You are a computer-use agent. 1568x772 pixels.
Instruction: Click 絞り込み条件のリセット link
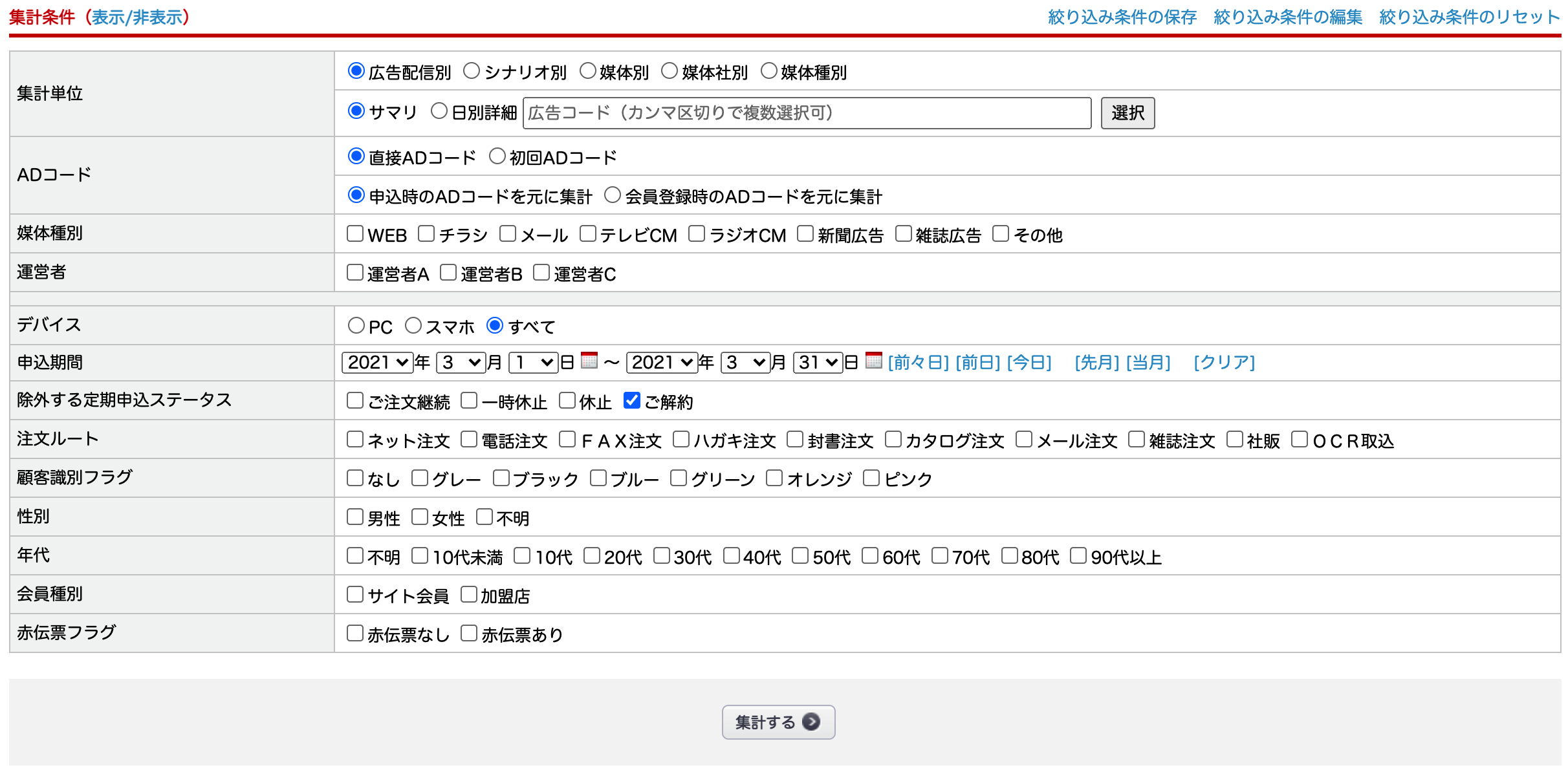click(1468, 17)
